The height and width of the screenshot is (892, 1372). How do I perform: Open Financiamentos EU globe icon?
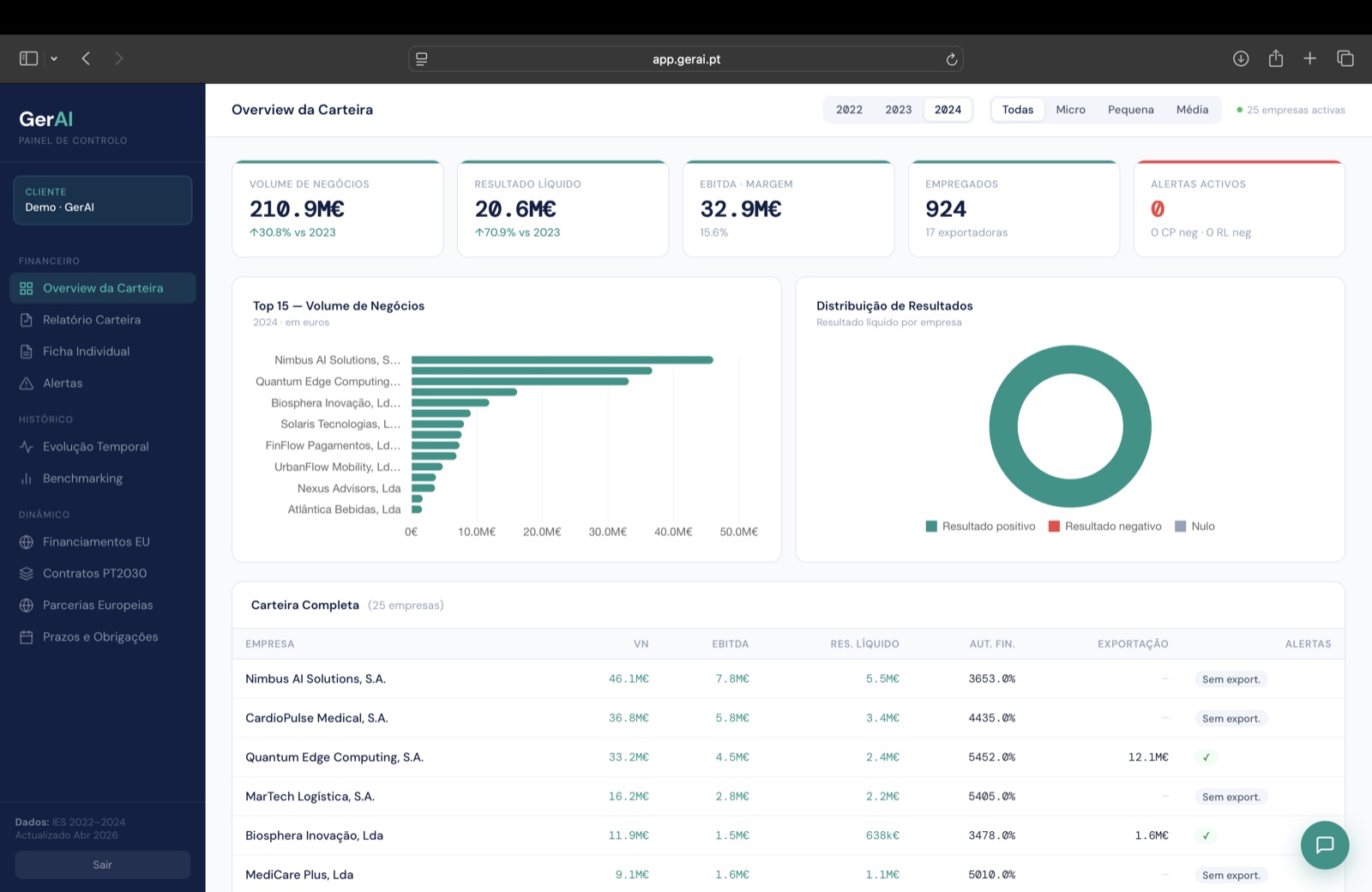[x=27, y=542]
